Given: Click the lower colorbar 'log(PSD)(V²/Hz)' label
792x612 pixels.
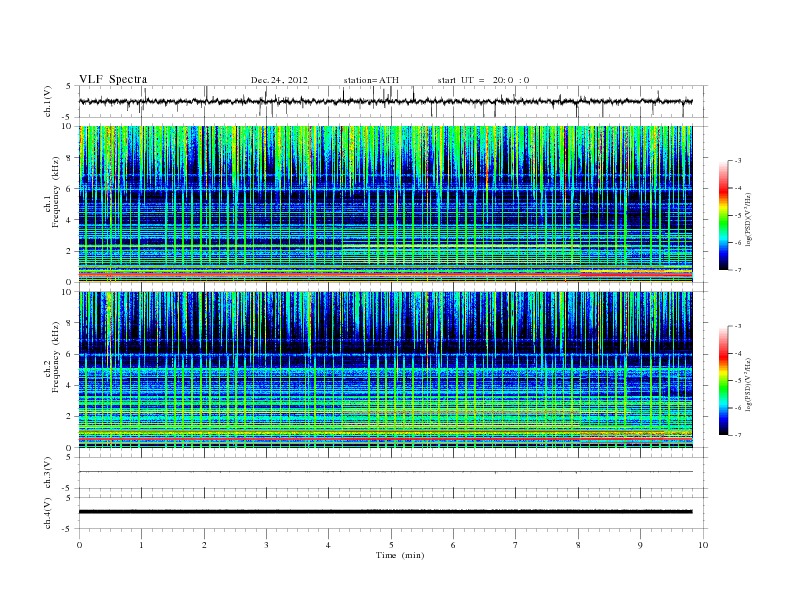Looking at the screenshot, I should pos(750,384).
